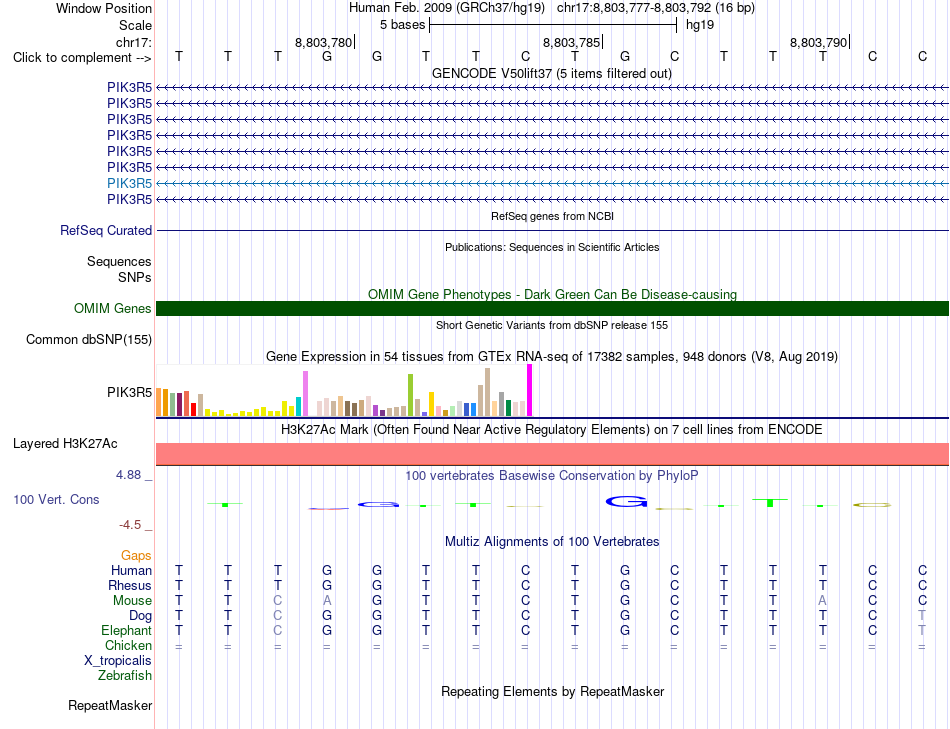
Task: Select the 'Human' species label in Multiz alignment
Action: tap(131, 570)
